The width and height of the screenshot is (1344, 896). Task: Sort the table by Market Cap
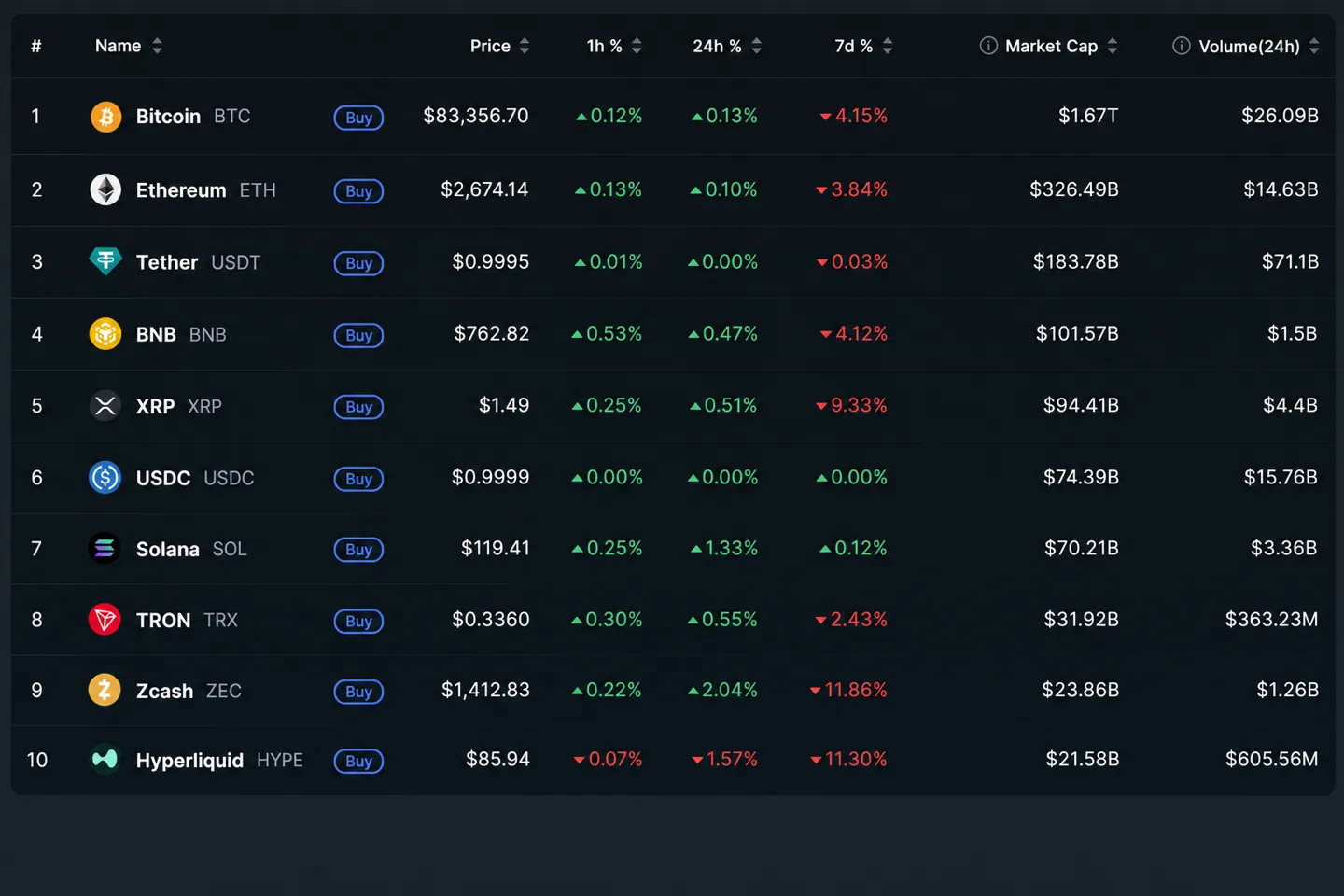tap(1061, 46)
